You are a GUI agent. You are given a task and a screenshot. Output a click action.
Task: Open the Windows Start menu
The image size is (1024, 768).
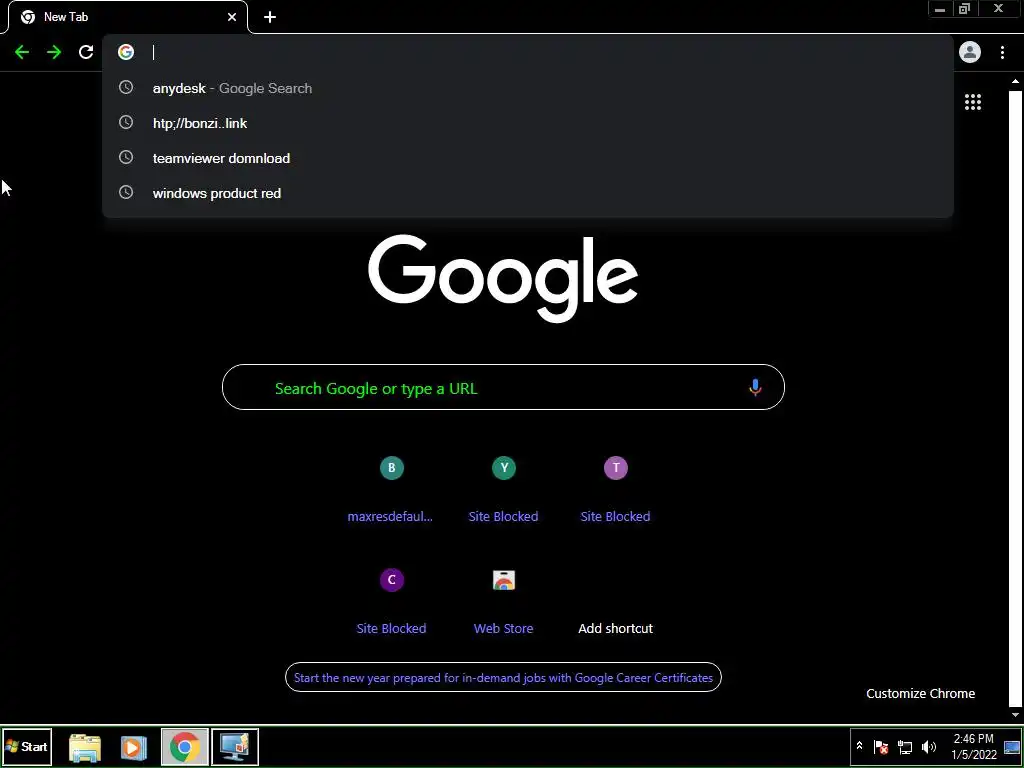pos(27,746)
